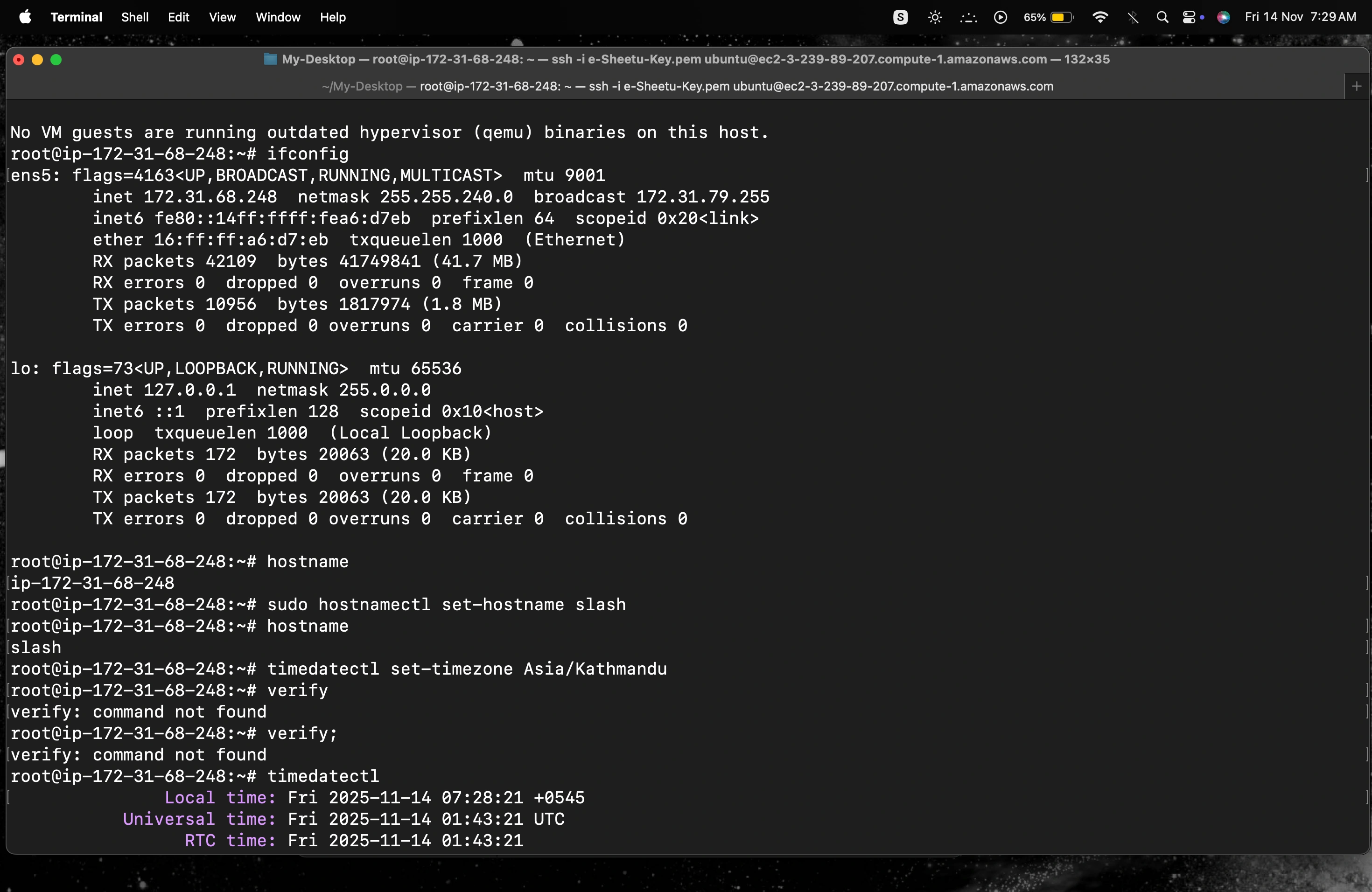Open the Apple menu
Screen dimensions: 1372x892
tap(25, 17)
